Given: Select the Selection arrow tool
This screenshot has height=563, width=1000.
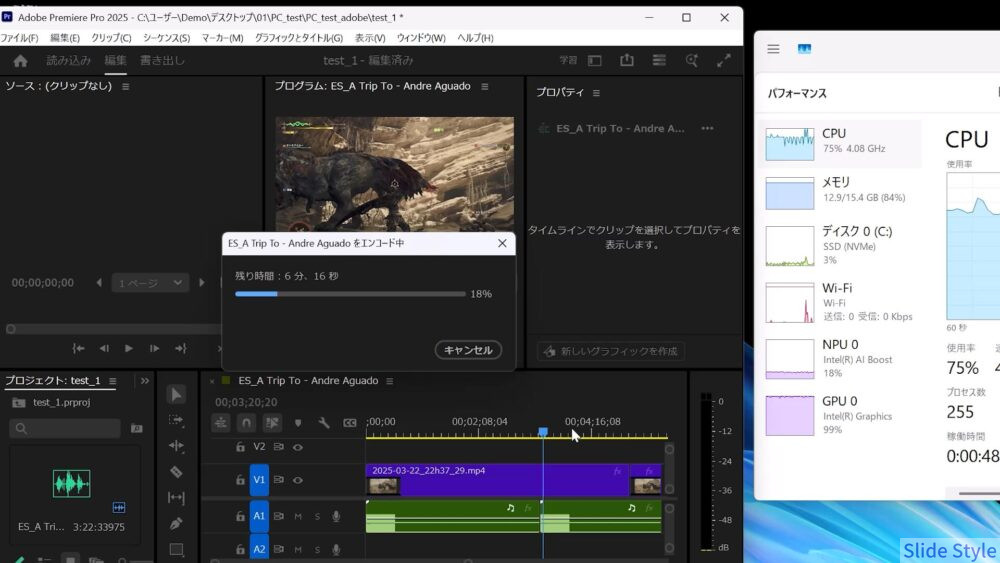Looking at the screenshot, I should pyautogui.click(x=176, y=394).
